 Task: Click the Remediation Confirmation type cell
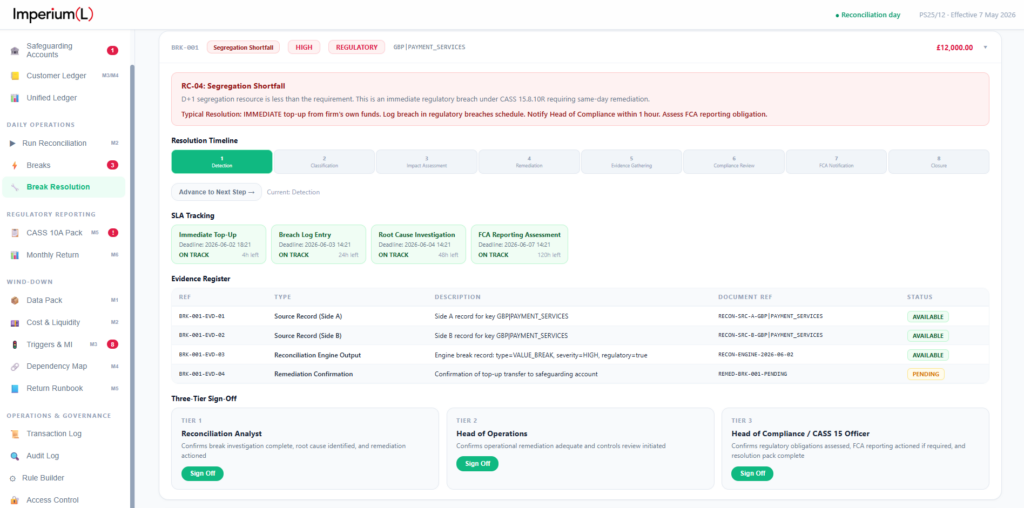coord(313,374)
